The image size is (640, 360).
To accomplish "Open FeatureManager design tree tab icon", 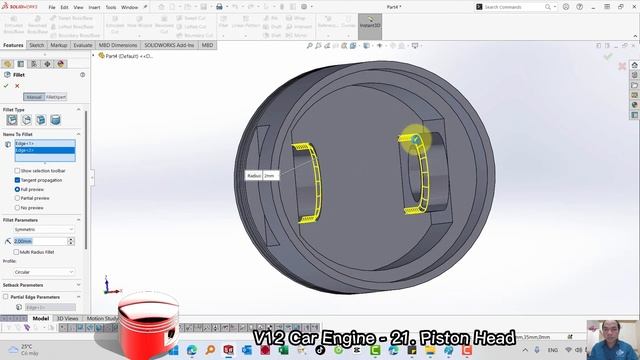I will tap(7, 64).
